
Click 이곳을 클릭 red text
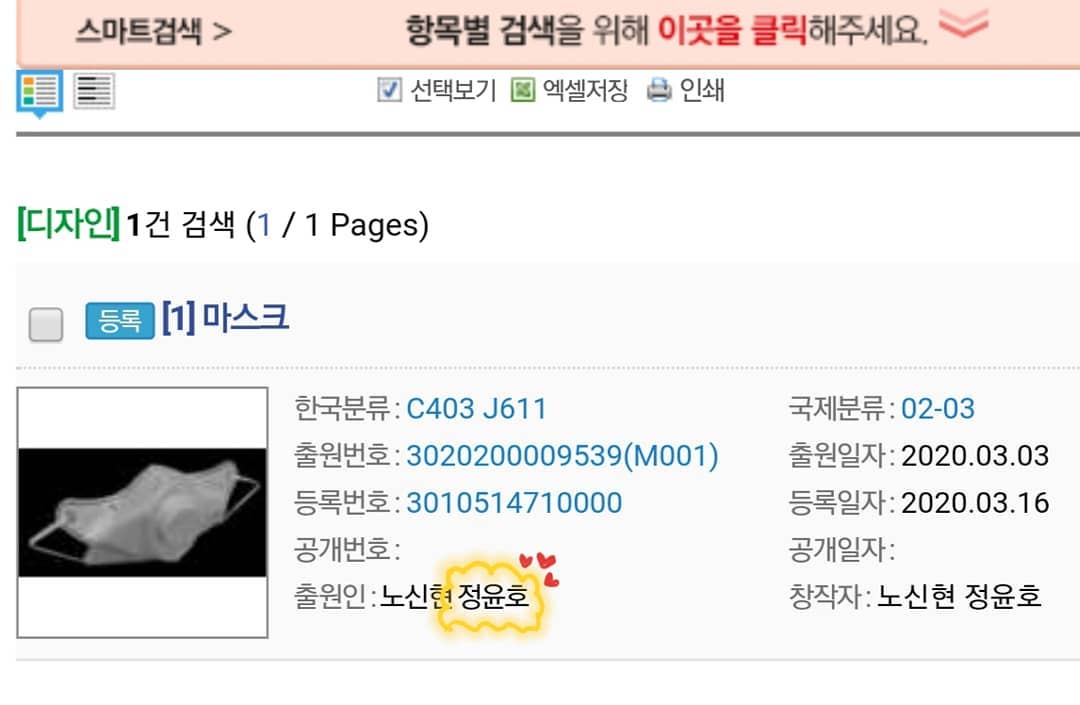tap(731, 30)
